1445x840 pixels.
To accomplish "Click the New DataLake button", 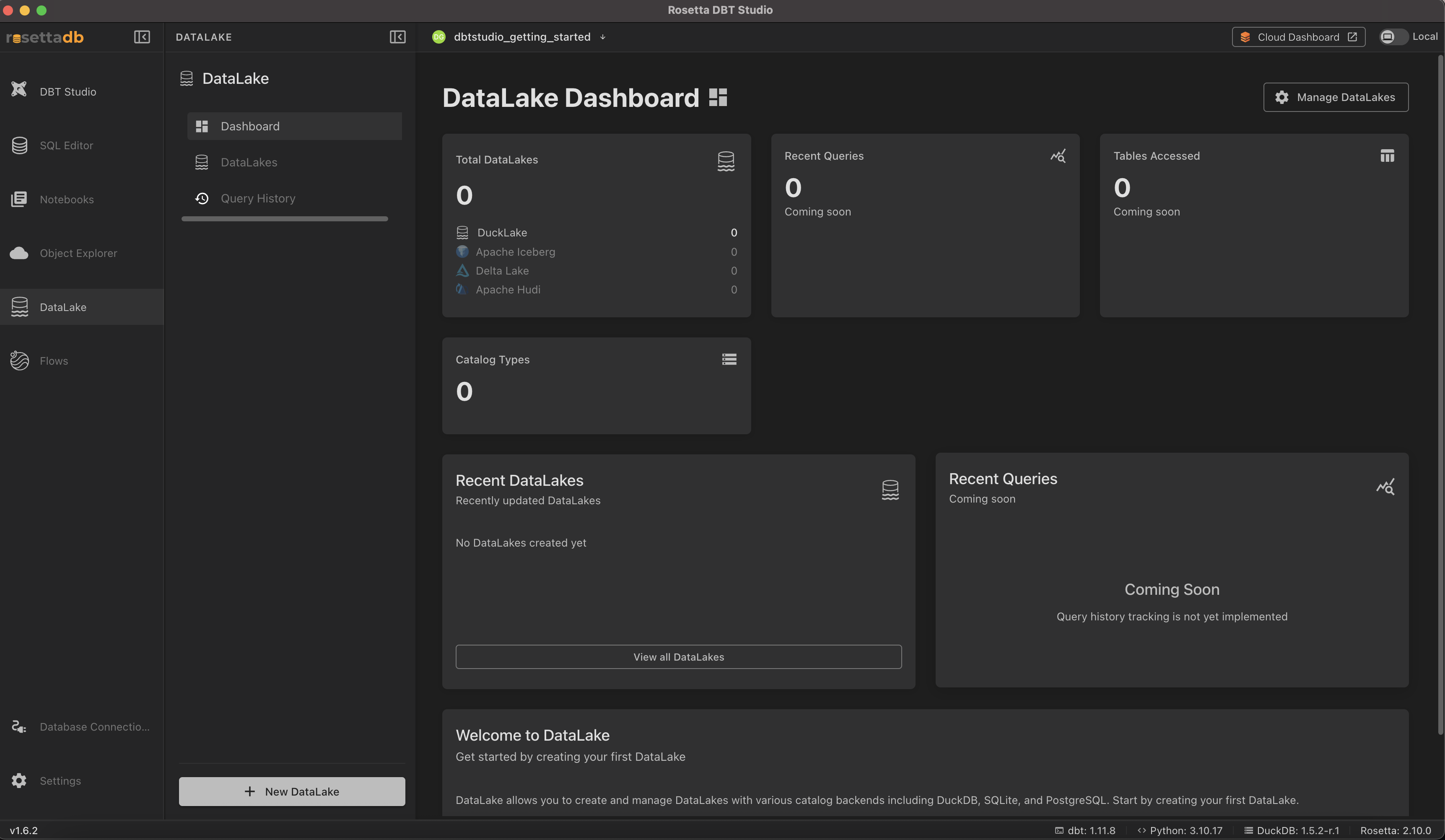I will click(x=292, y=791).
